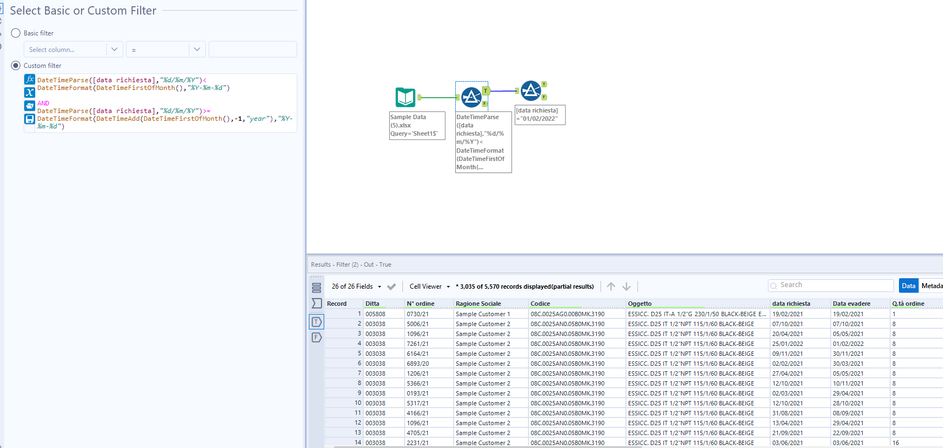
Task: Click the Ragione Sociale column header
Action: pyautogui.click(x=491, y=304)
